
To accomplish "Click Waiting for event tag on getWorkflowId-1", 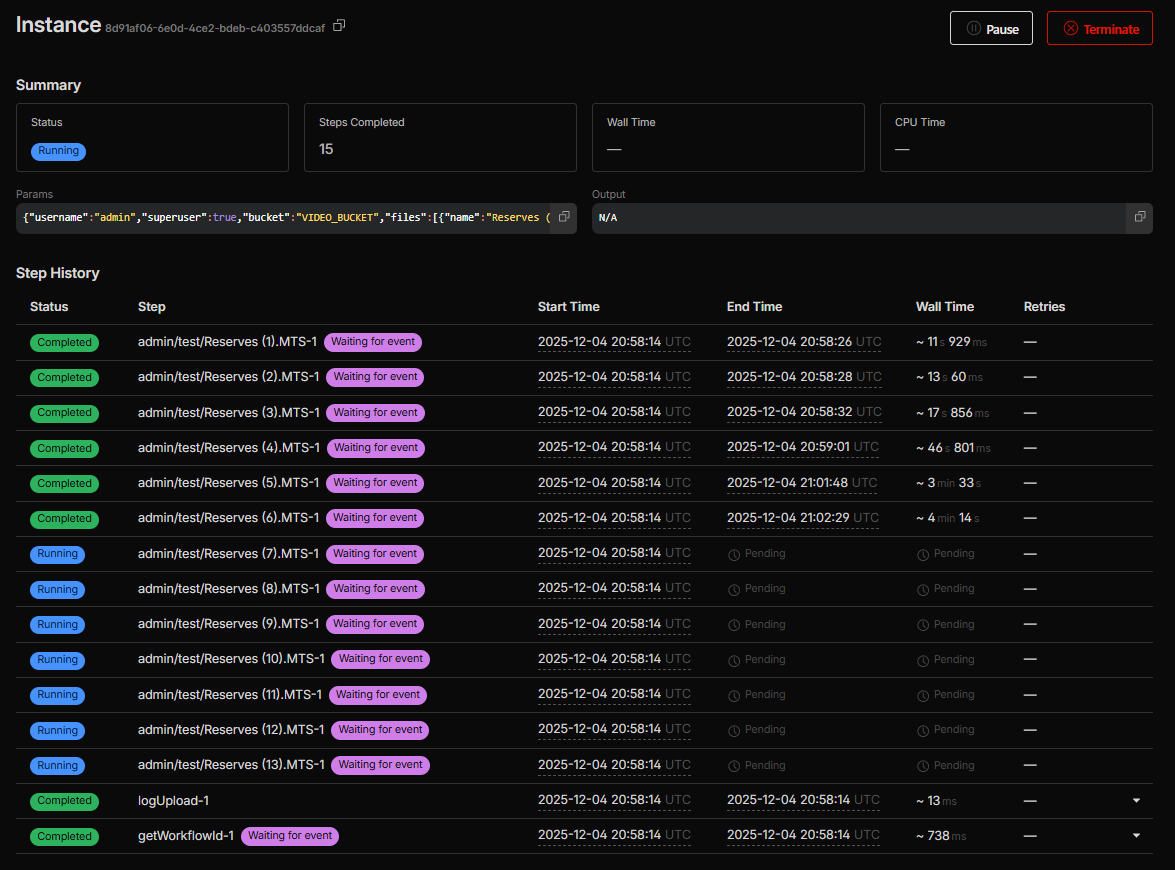I will coord(290,836).
